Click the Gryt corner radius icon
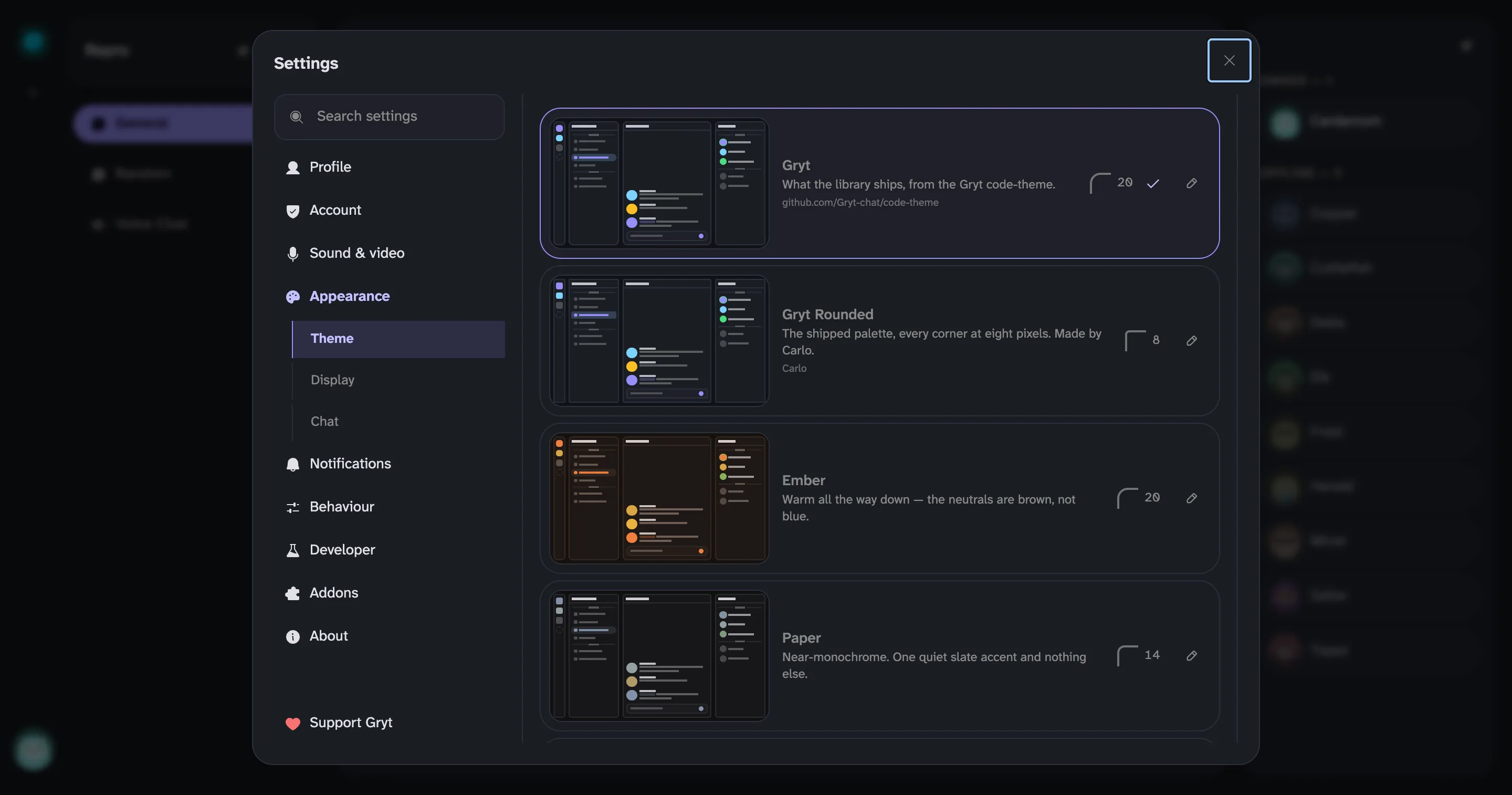 point(1100,183)
